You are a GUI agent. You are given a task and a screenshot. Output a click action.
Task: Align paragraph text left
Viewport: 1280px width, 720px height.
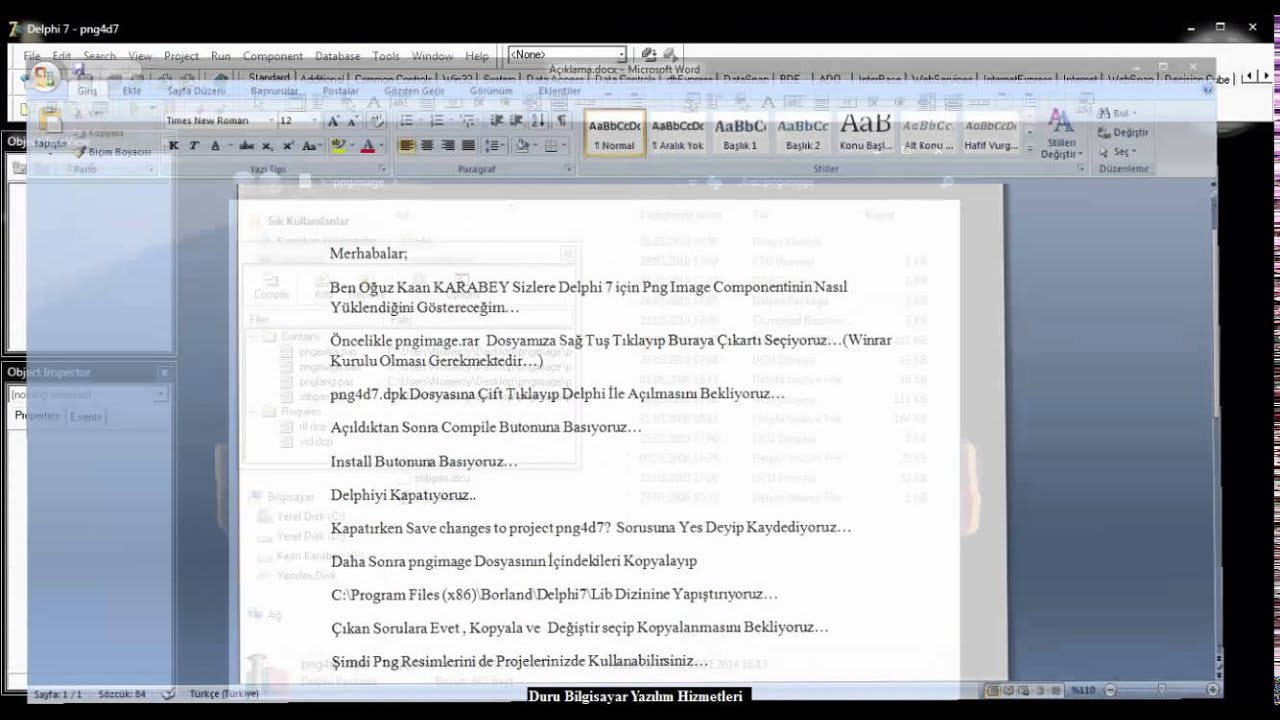pyautogui.click(x=406, y=146)
